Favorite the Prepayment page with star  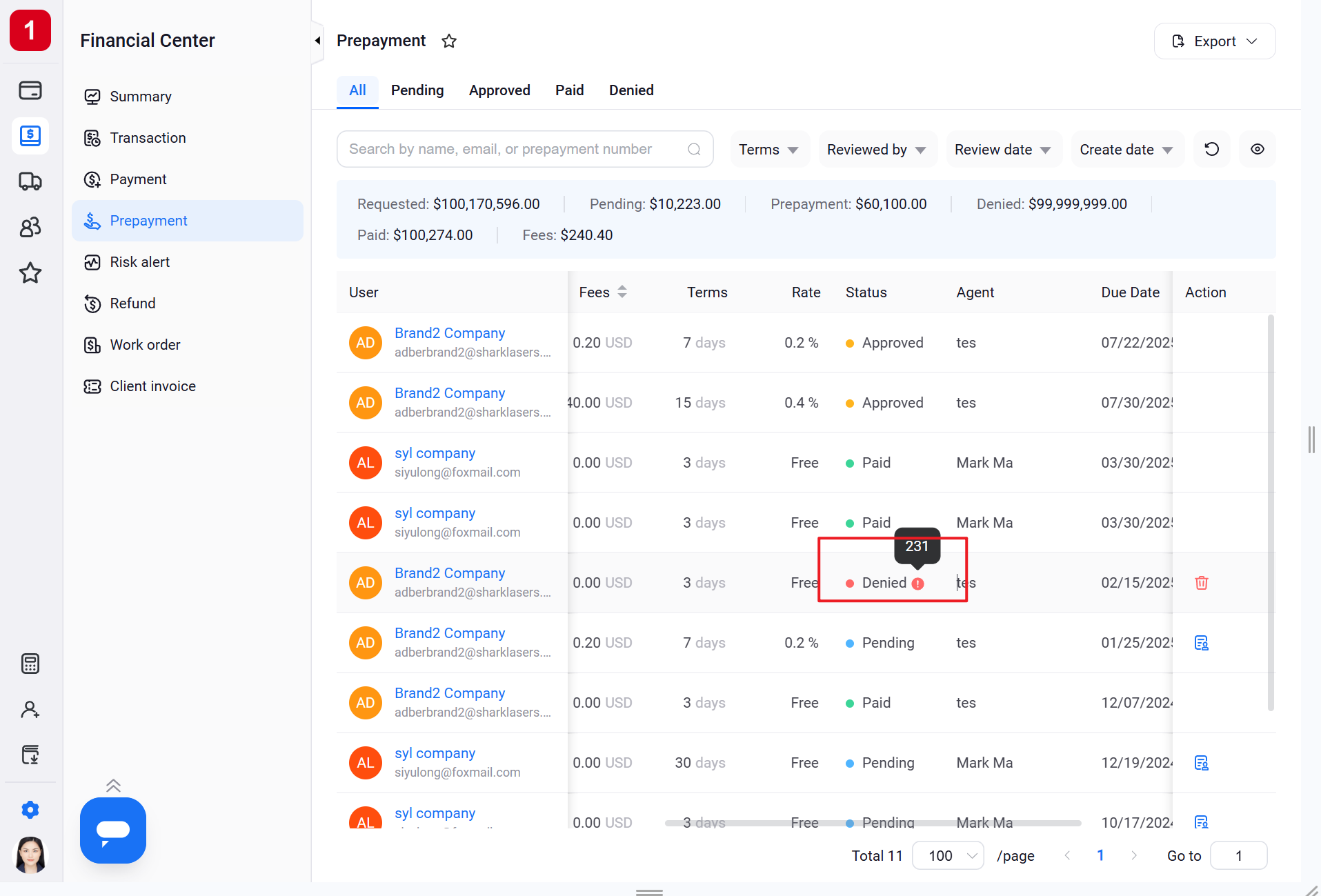(x=449, y=41)
